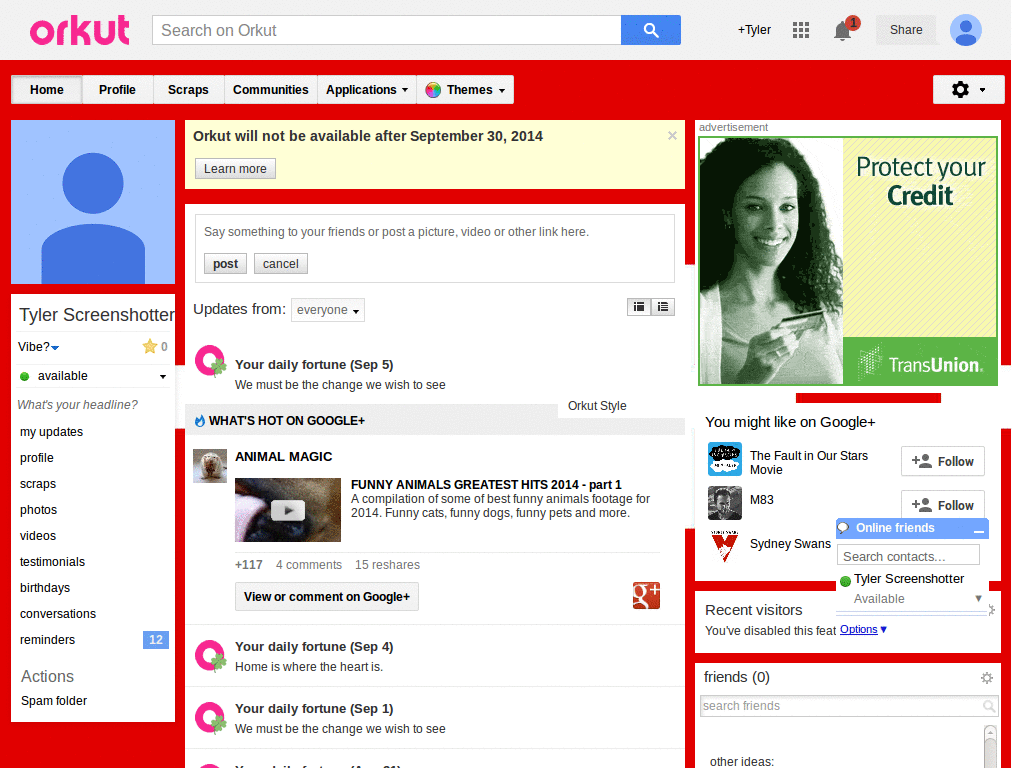Image resolution: width=1024 pixels, height=768 pixels.
Task: Open the Funny Animals Greatest Hits title
Action: [486, 485]
